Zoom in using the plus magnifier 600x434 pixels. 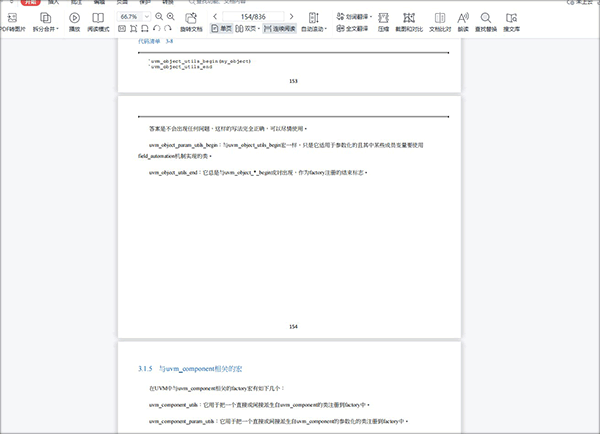pos(171,16)
